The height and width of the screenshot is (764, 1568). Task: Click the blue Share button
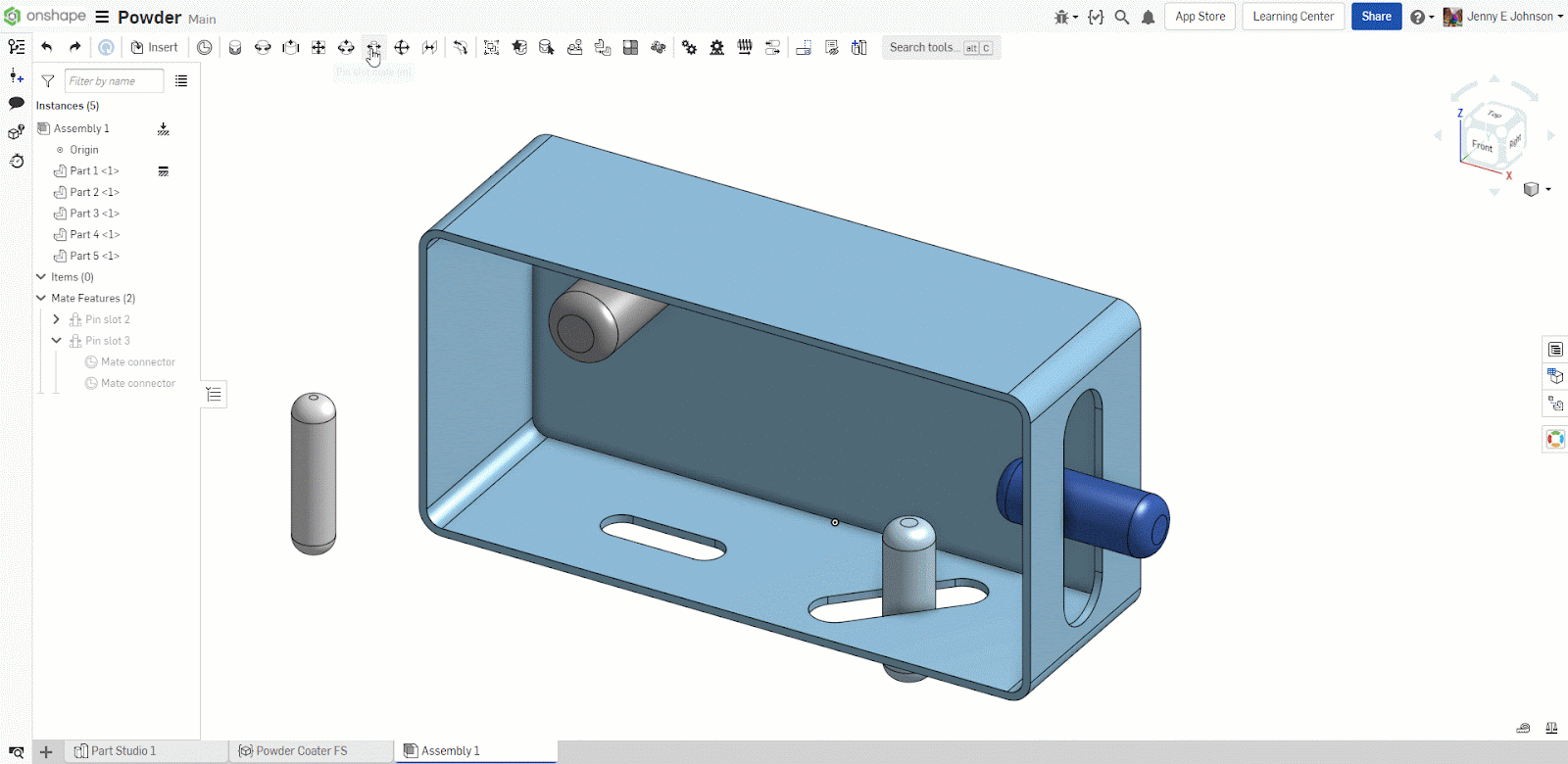[1376, 17]
